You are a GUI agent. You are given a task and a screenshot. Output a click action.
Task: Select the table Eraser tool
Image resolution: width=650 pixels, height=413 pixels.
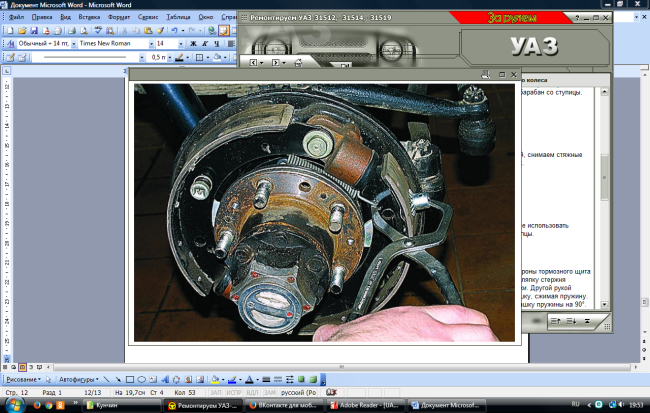click(x=22, y=57)
